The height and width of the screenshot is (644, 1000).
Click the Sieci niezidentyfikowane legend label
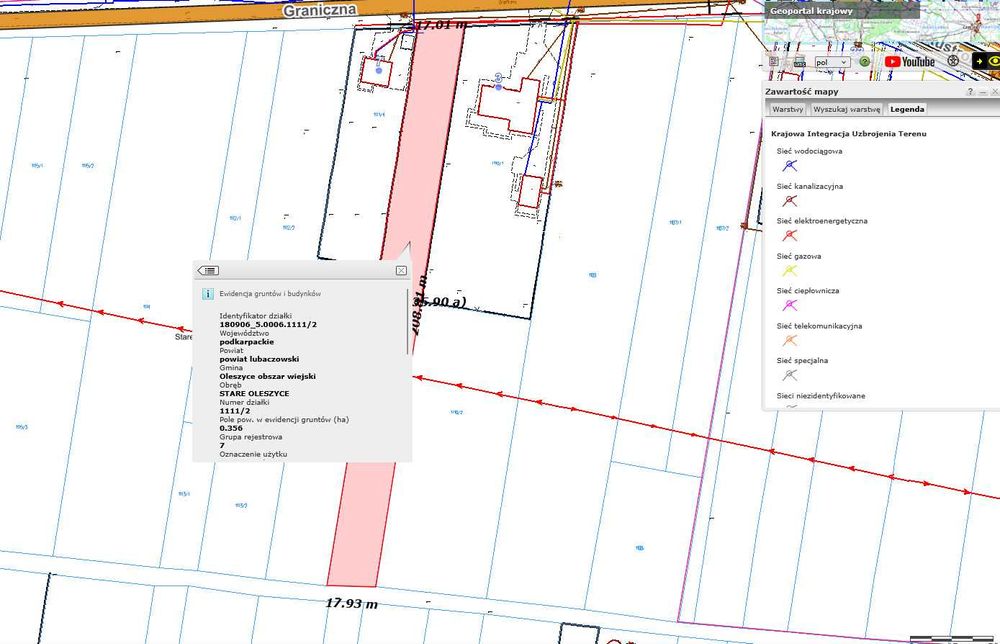pyautogui.click(x=821, y=396)
